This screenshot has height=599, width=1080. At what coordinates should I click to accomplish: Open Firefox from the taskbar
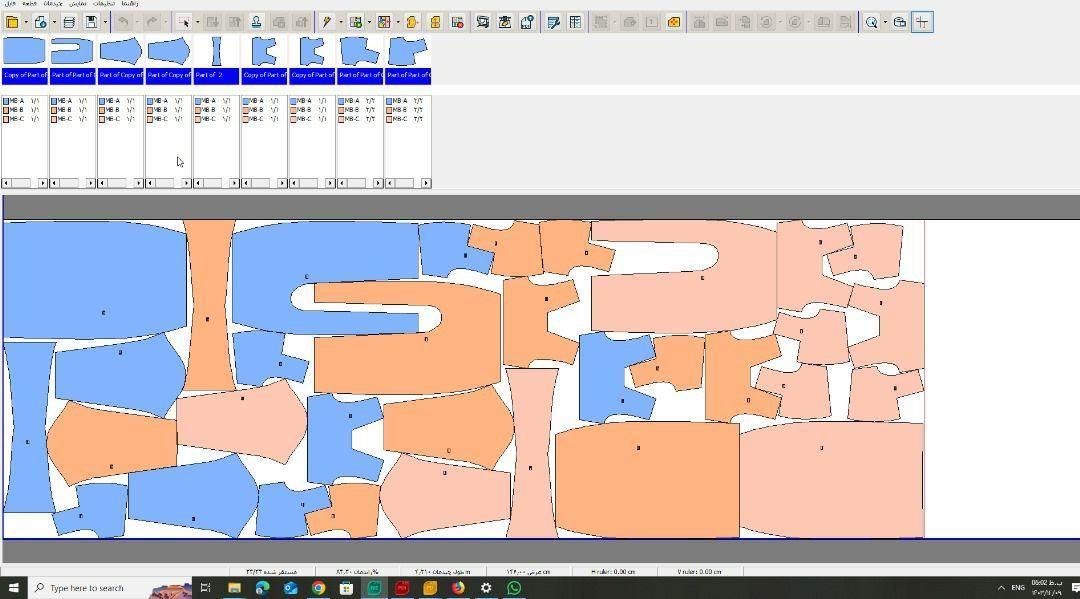click(x=458, y=588)
